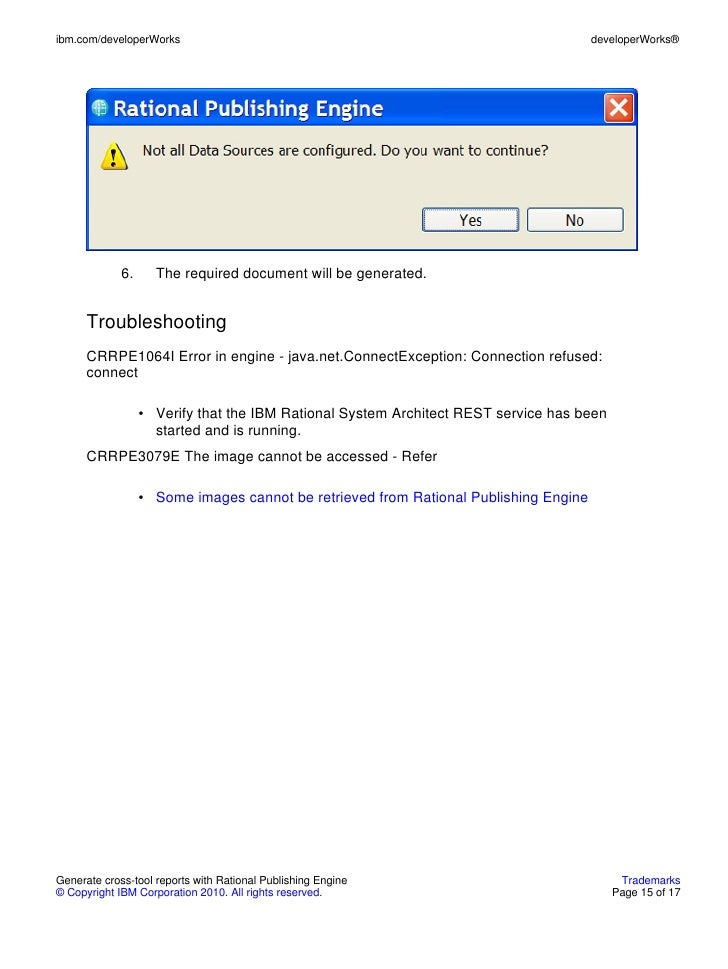
Task: Click the CRRPE1064I connection refused error text
Action: [x=344, y=365]
